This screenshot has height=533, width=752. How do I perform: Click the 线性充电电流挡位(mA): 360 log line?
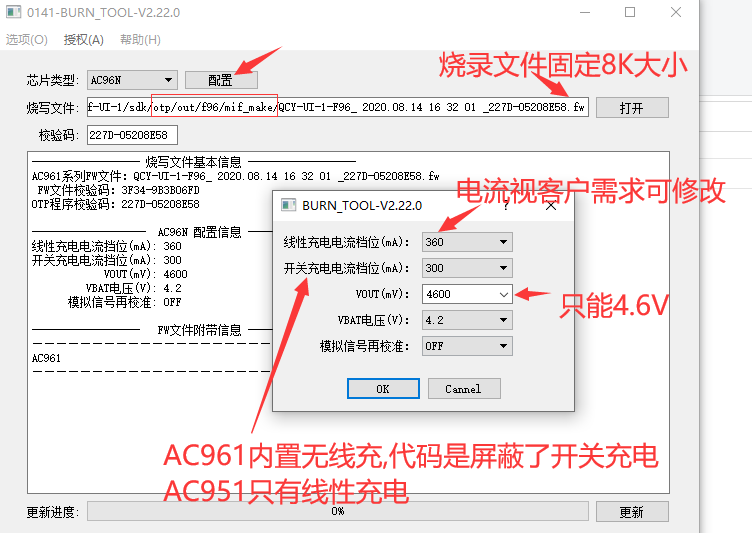[106, 246]
